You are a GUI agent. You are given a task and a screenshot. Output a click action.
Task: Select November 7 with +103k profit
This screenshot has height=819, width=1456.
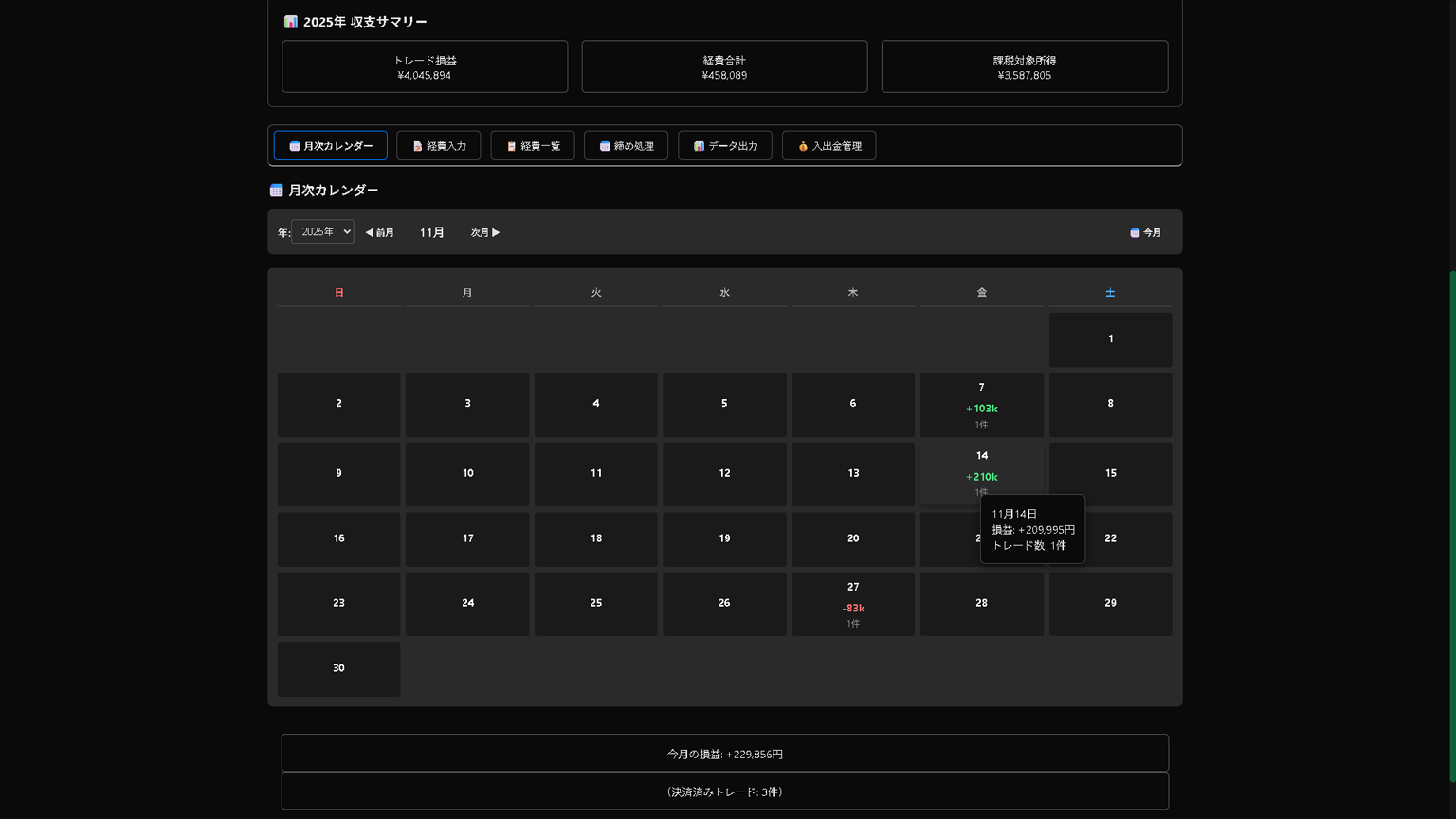[981, 405]
